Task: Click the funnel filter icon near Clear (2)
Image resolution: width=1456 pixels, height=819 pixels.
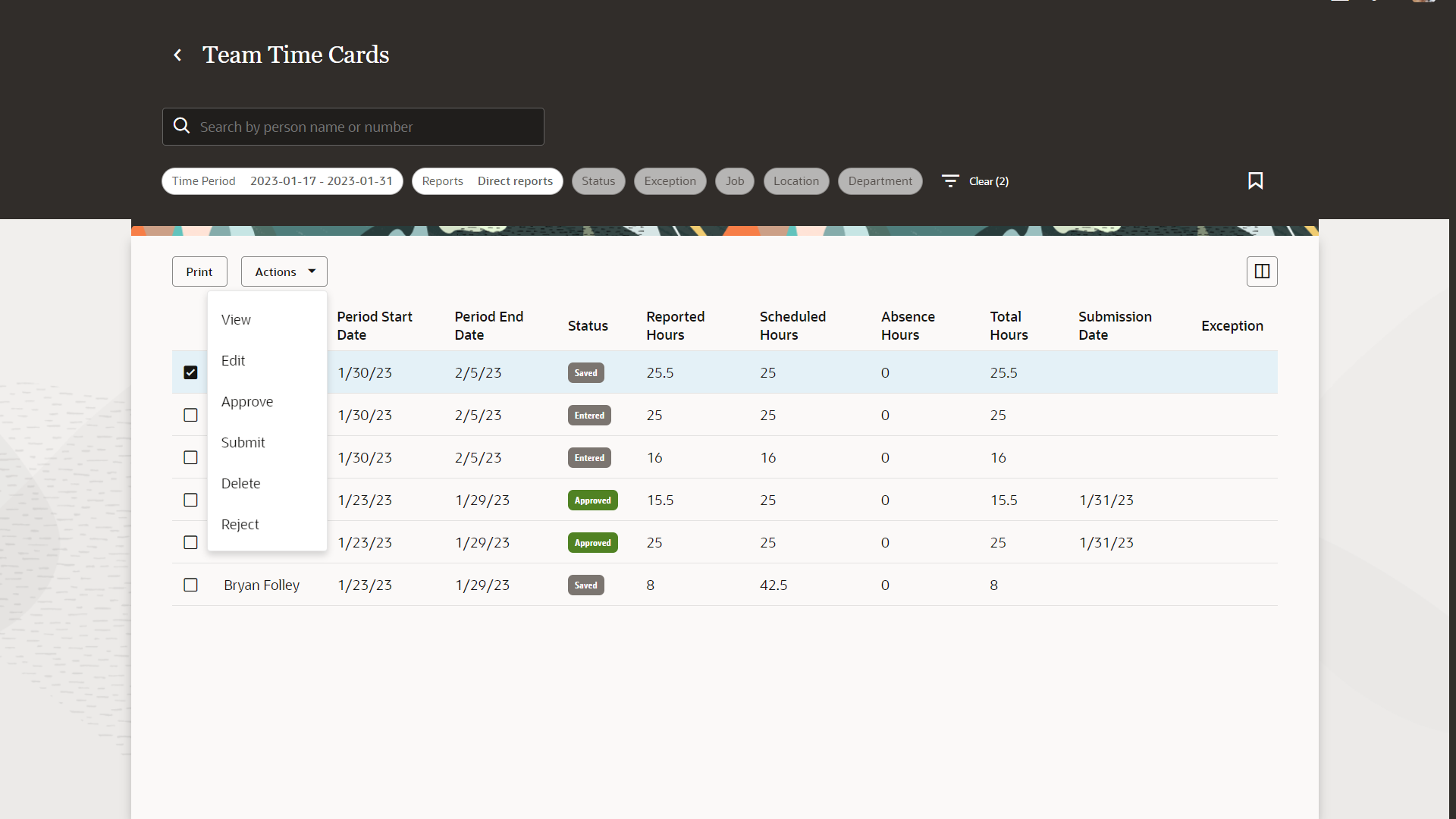Action: [x=949, y=180]
